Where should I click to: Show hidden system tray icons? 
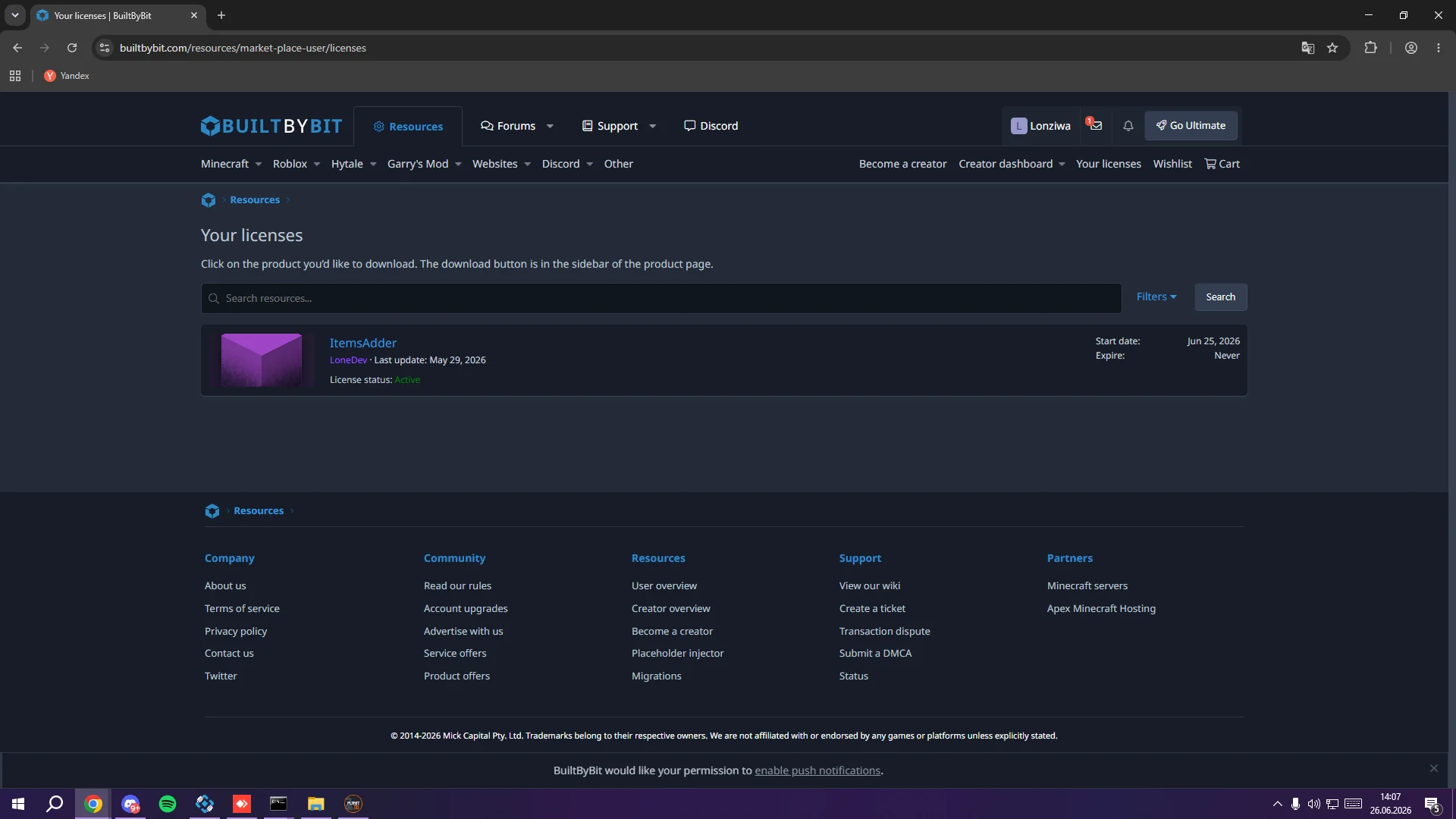coord(1278,804)
